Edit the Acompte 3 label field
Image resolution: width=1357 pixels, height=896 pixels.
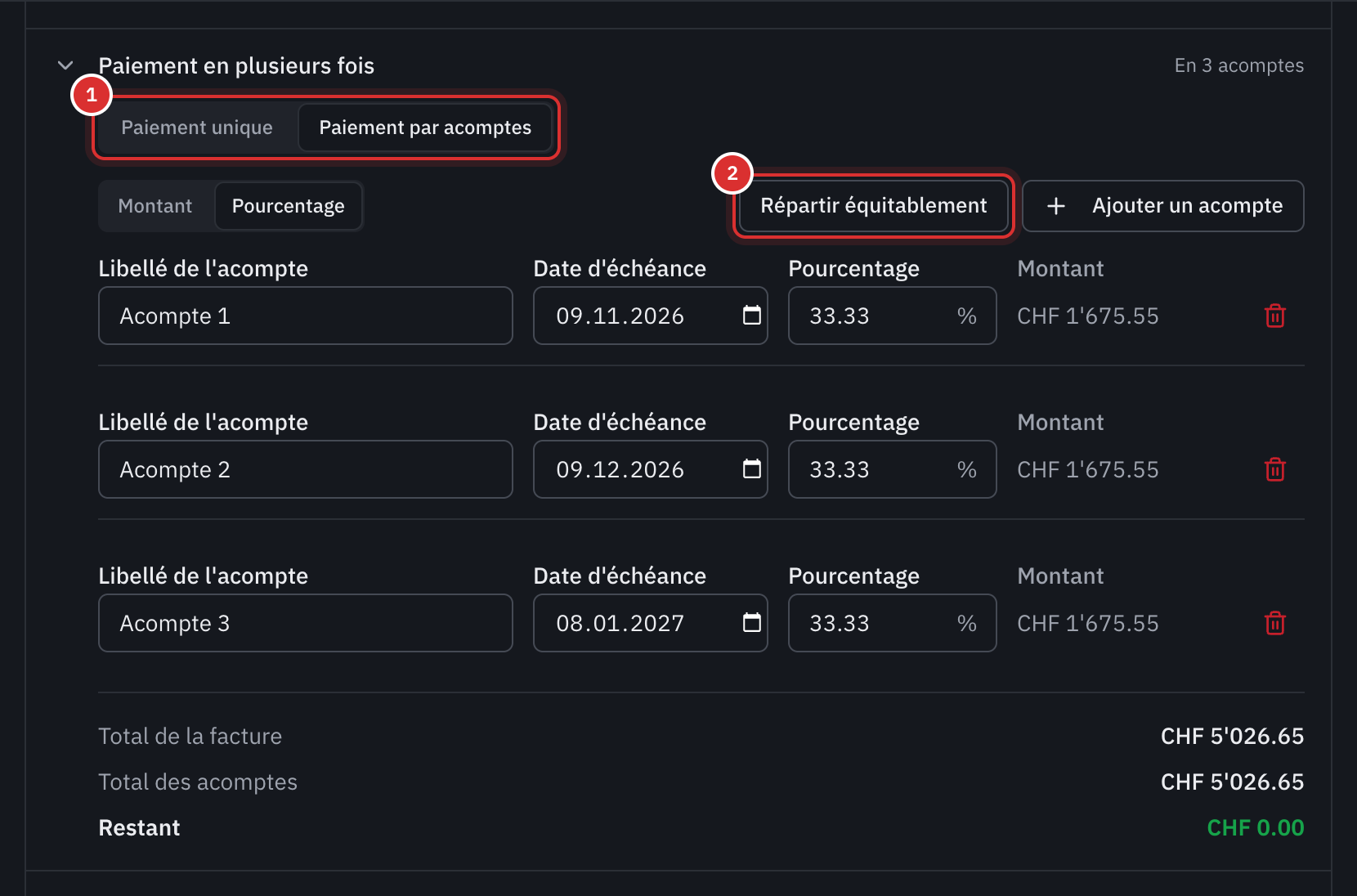pos(306,623)
